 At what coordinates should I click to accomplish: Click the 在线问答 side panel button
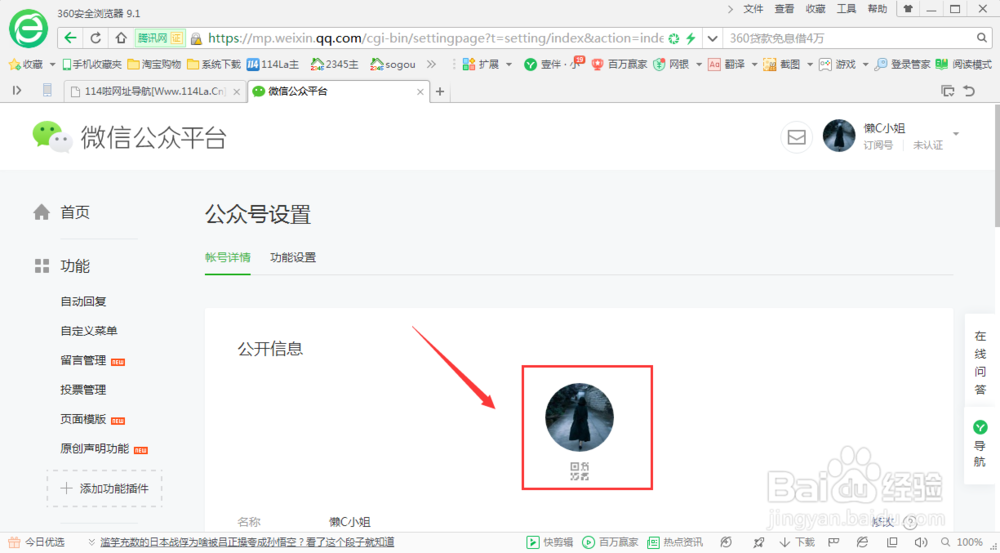coord(980,363)
